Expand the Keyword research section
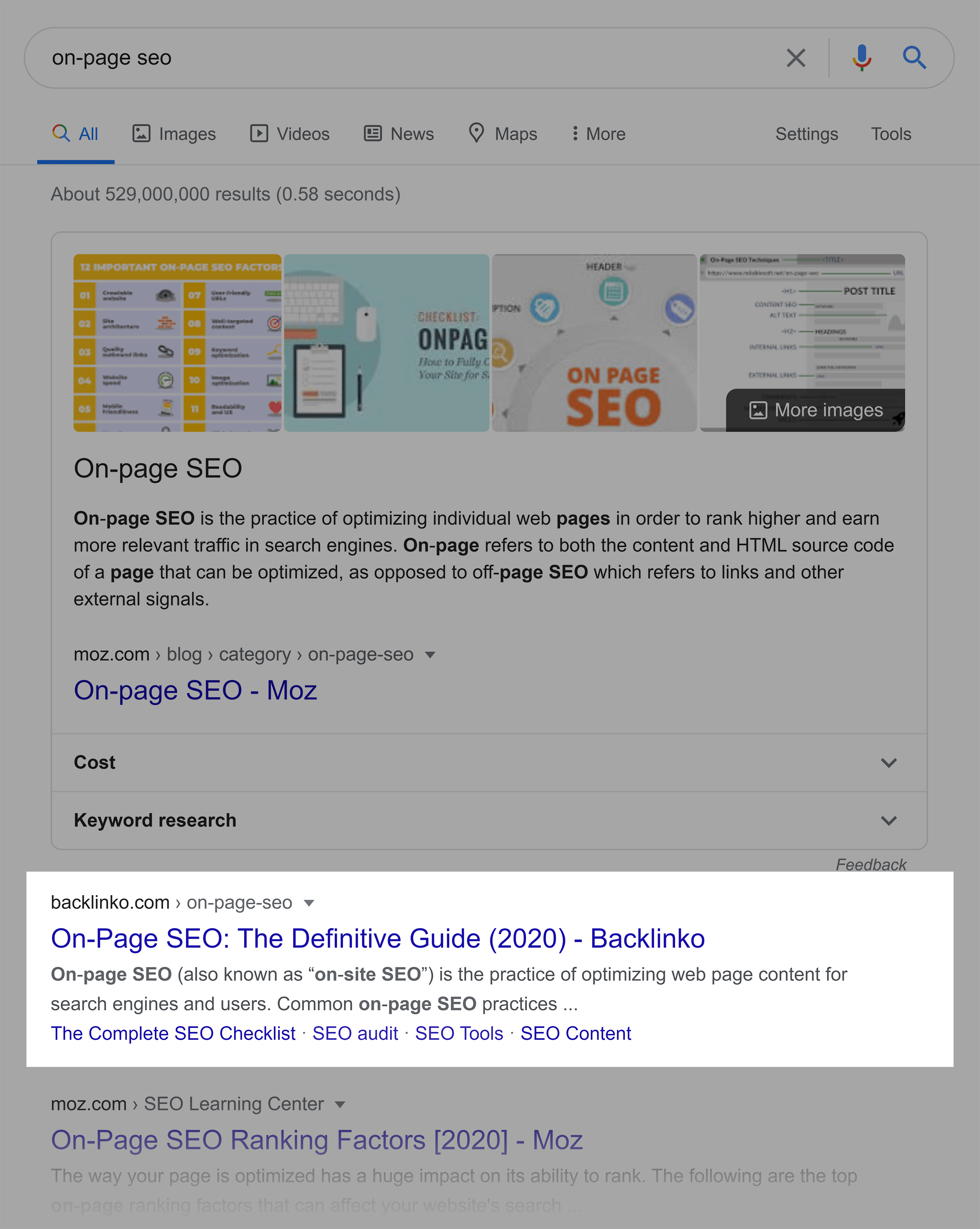980x1229 pixels. (489, 820)
